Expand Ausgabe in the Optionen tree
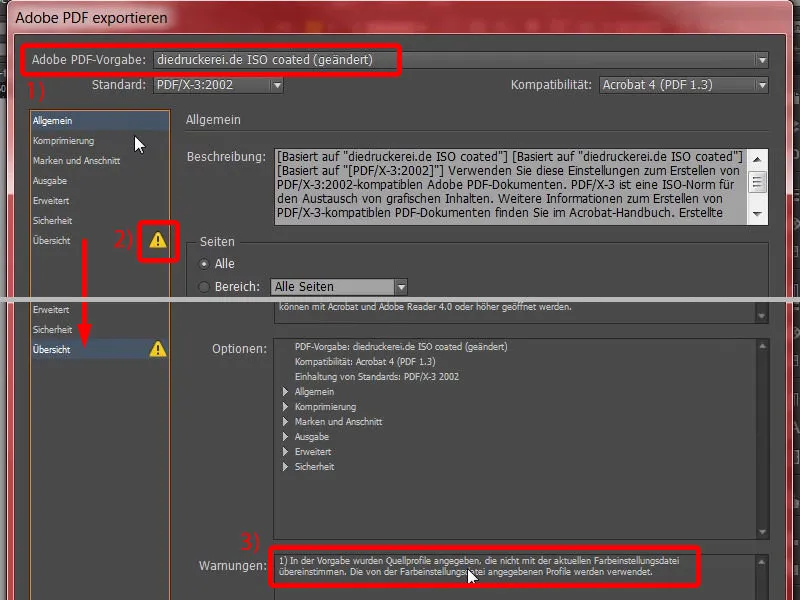Image resolution: width=800 pixels, height=600 pixels. [285, 437]
